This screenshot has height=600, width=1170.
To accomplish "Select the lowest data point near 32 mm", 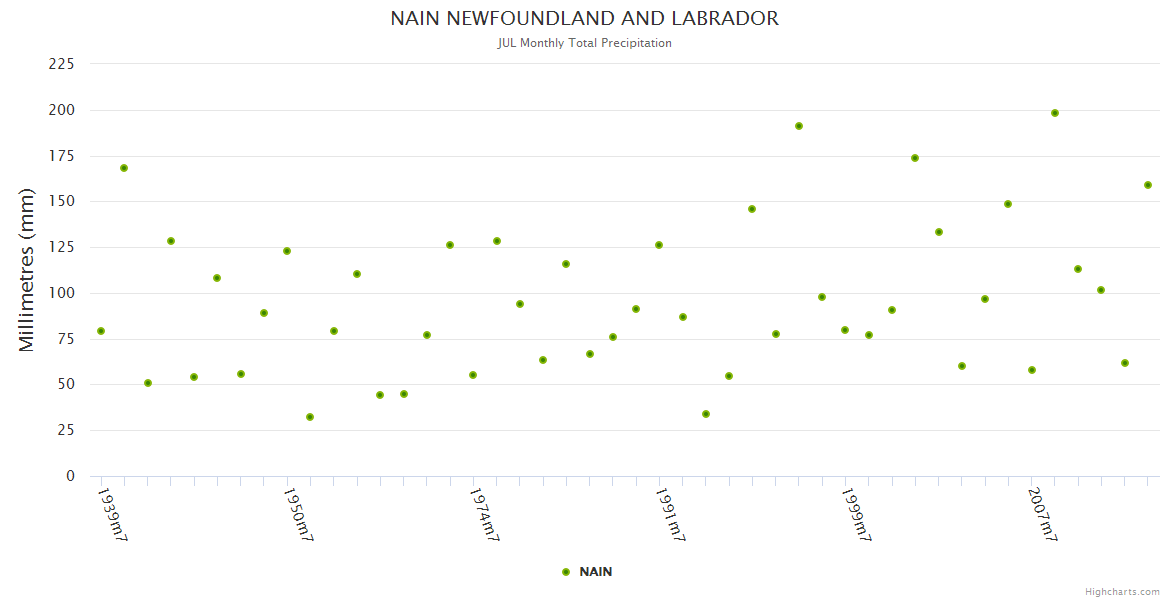I will click(310, 417).
